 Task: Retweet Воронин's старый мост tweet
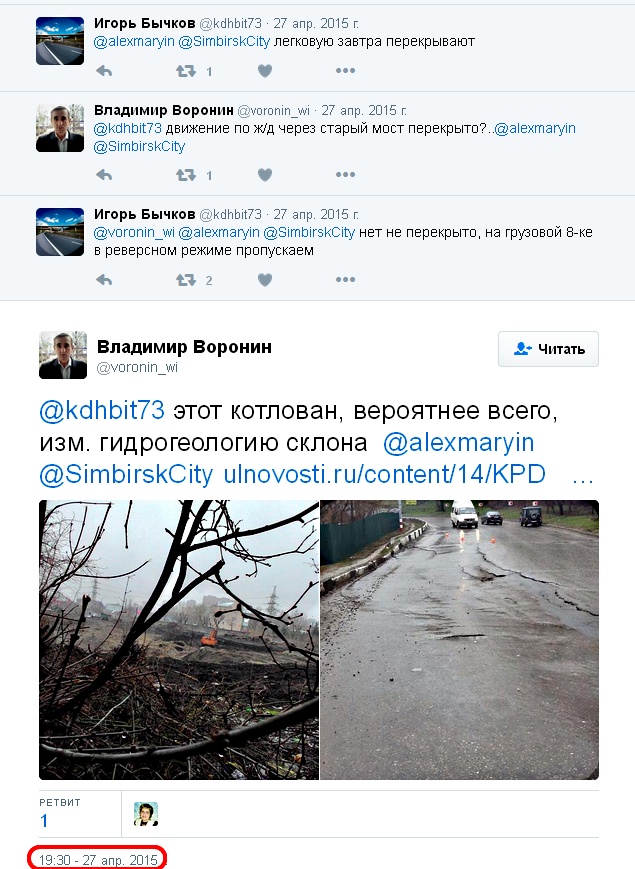pos(186,175)
